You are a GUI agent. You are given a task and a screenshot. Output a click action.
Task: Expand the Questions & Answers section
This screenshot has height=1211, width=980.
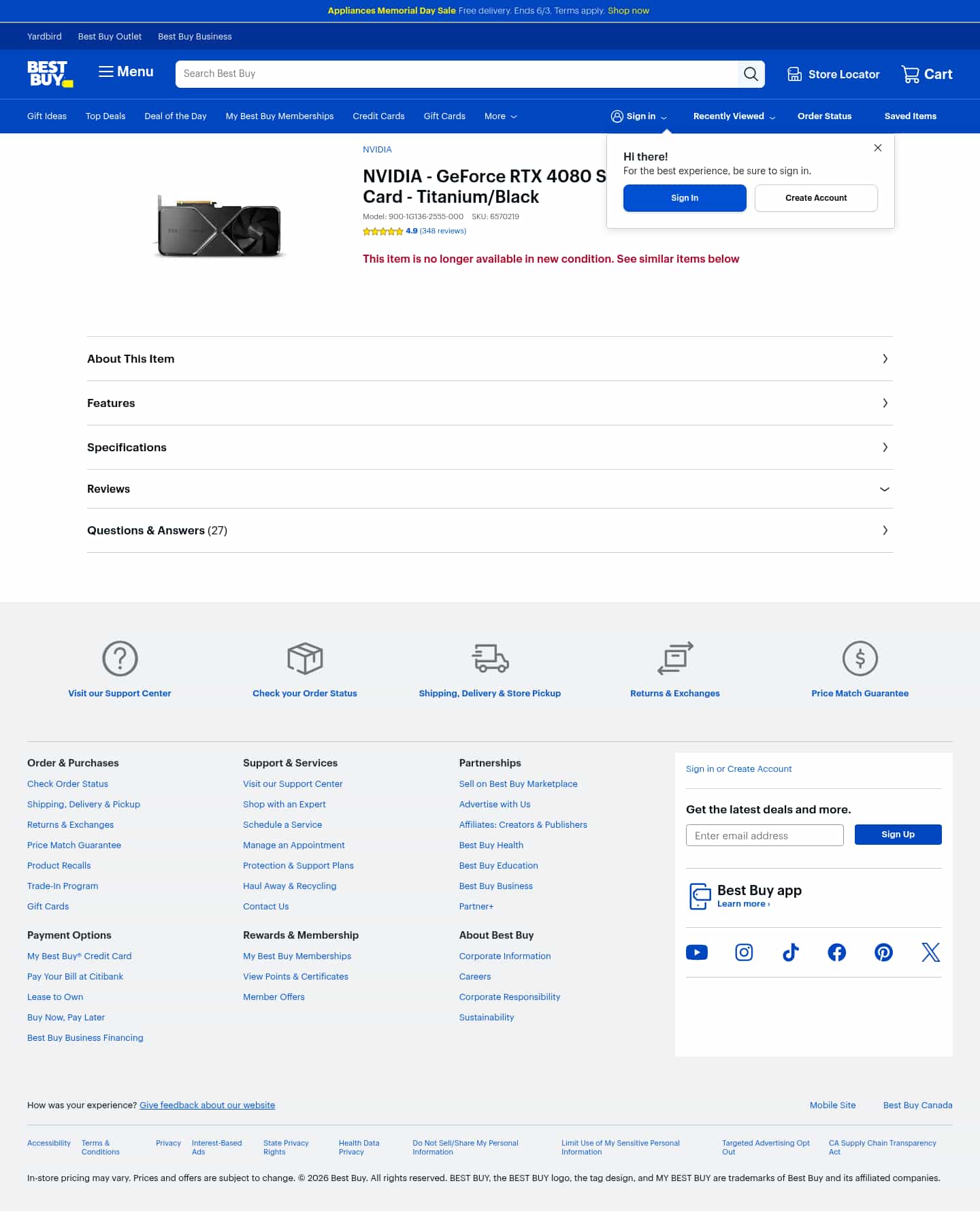[490, 530]
